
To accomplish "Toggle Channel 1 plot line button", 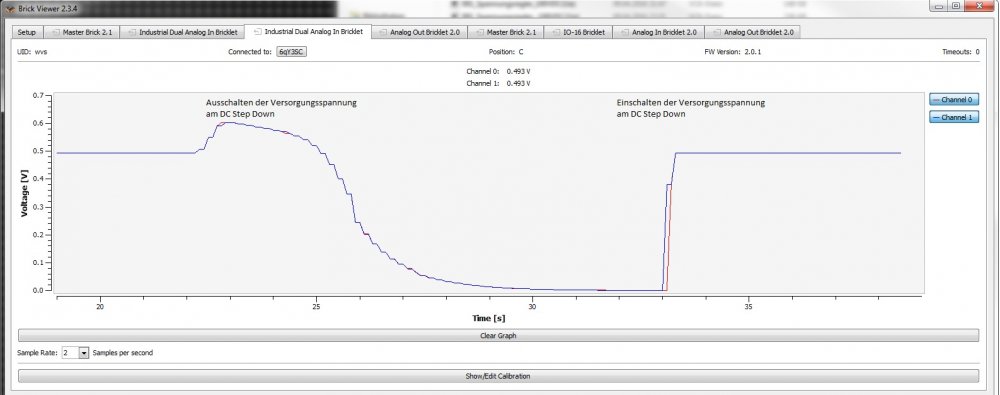I will 953,117.
